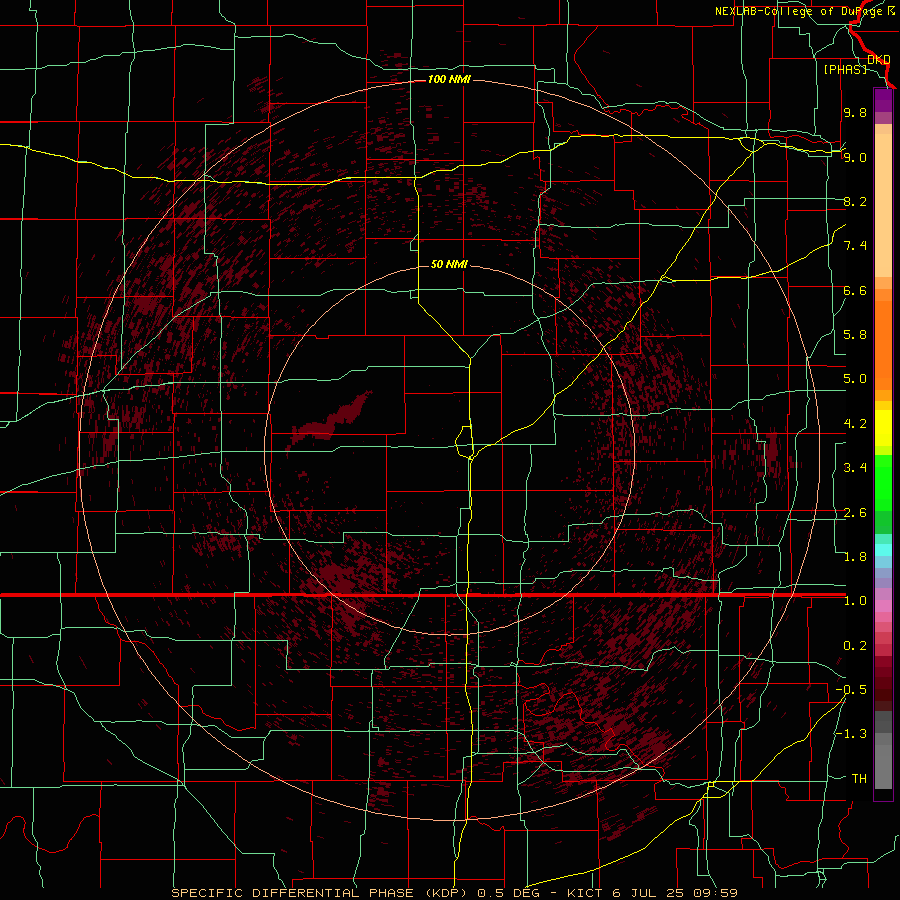Select the light peach segment of color bar
The image size is (900, 900).
point(883,205)
